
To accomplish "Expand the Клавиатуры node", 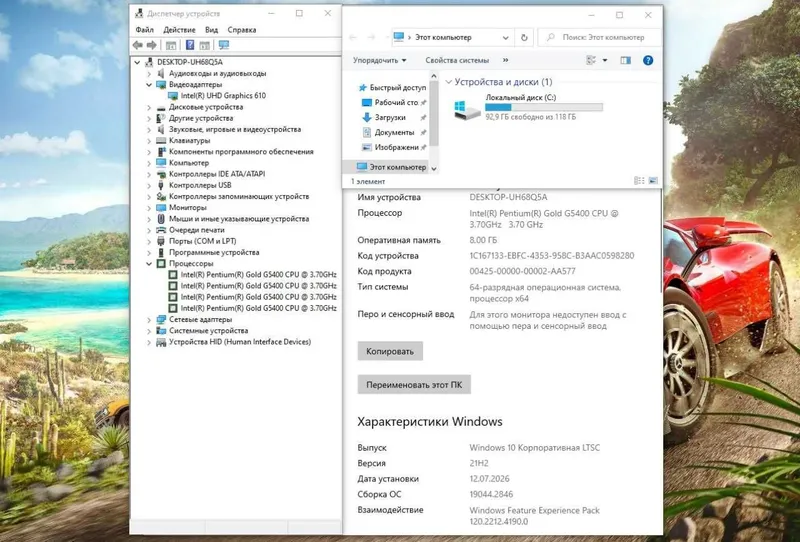I will 149,141.
